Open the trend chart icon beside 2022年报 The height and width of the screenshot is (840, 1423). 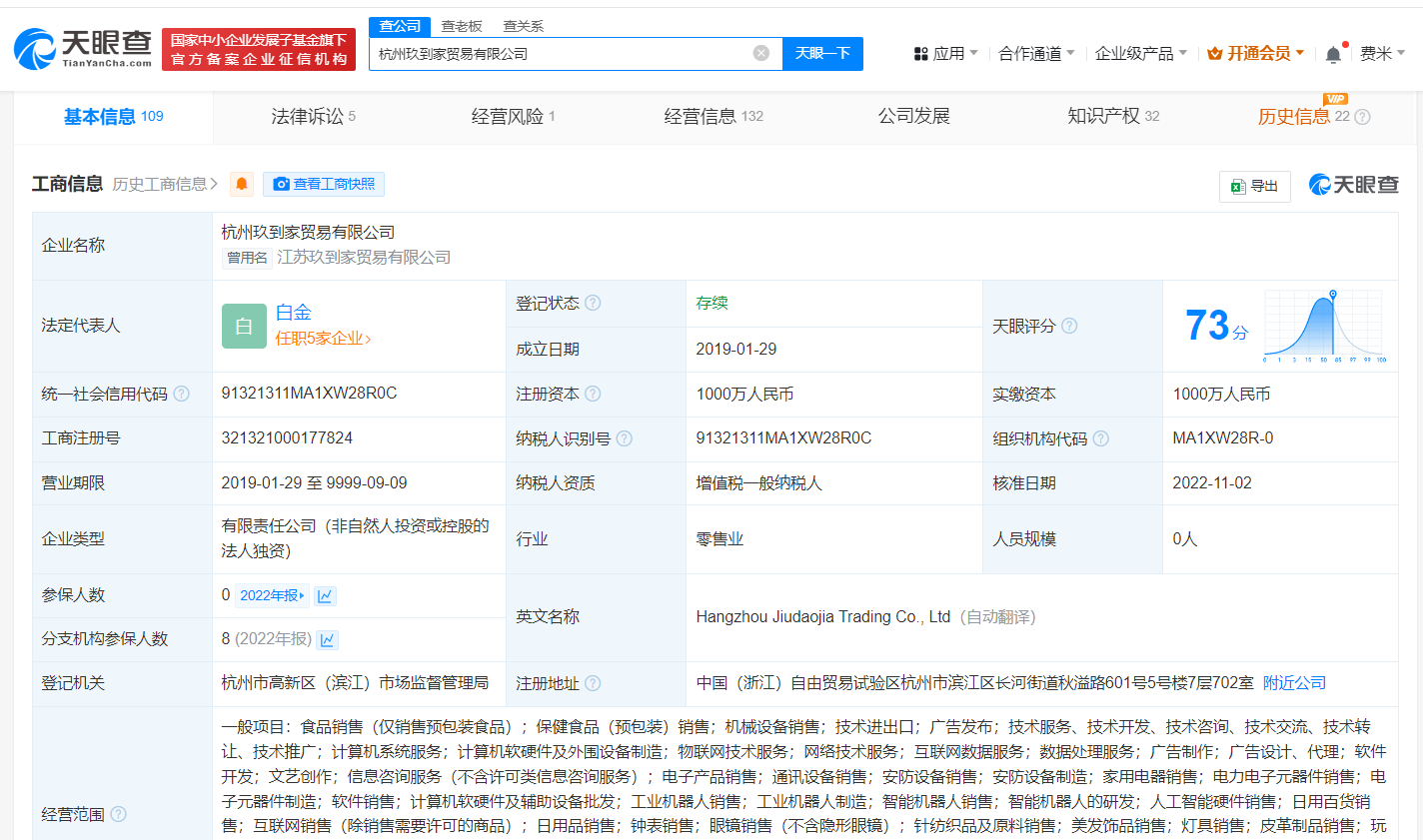(x=325, y=596)
